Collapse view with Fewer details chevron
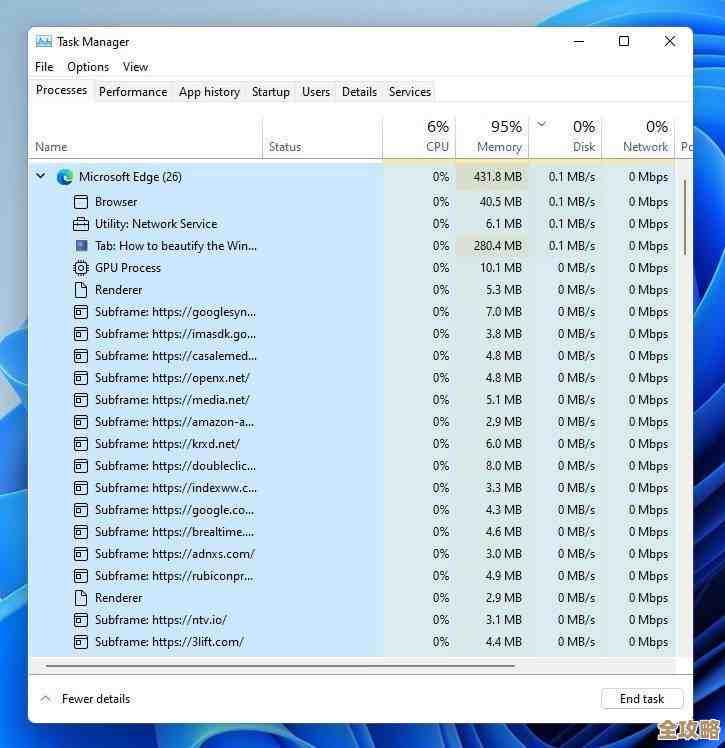Viewport: 725px width, 748px height. 46,699
